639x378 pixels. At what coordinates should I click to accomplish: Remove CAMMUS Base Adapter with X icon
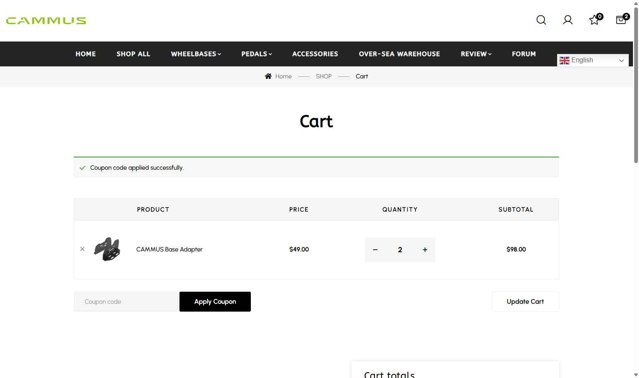(x=82, y=249)
